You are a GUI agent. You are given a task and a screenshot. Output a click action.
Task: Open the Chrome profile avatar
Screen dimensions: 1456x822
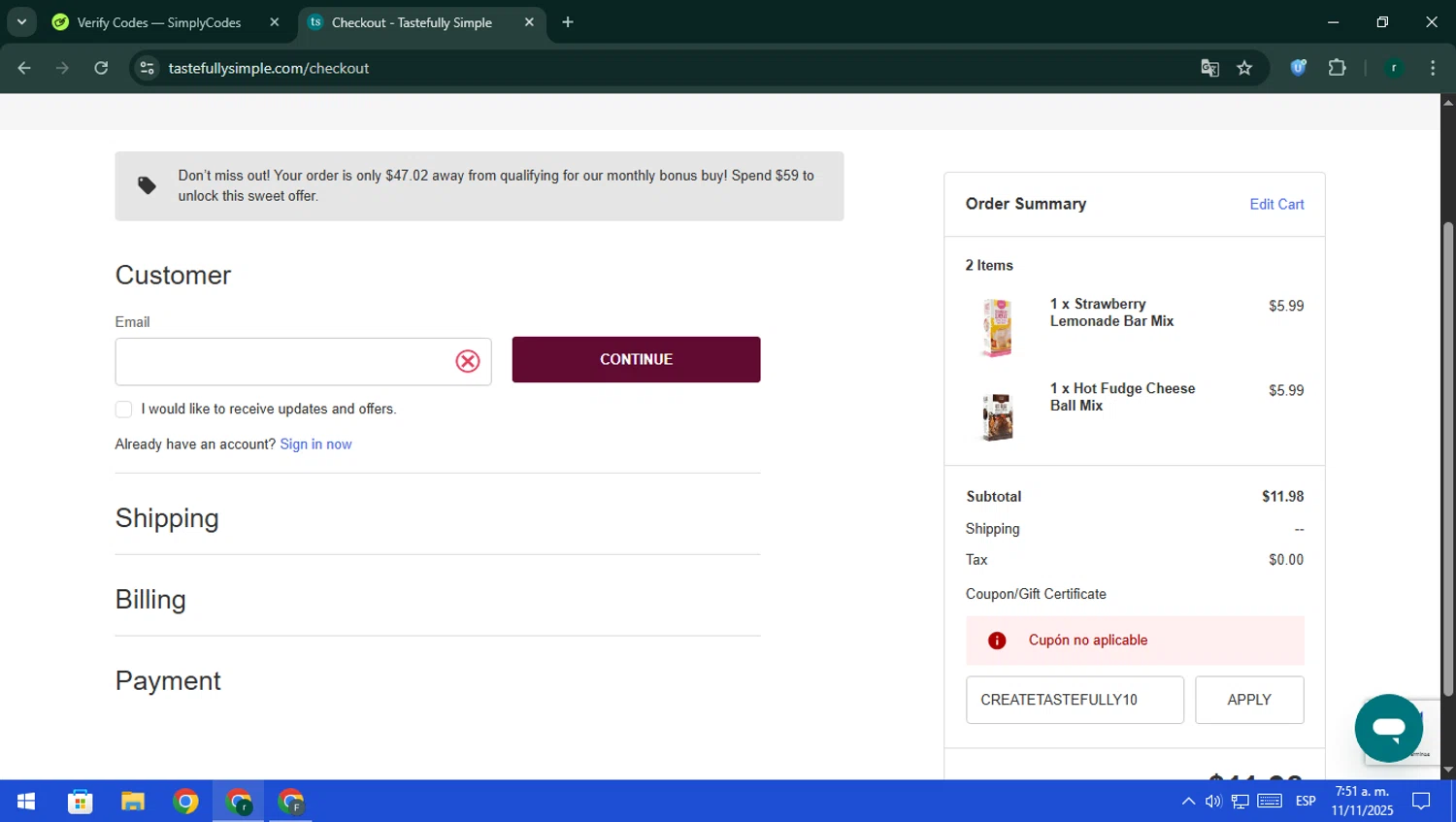[x=1394, y=68]
